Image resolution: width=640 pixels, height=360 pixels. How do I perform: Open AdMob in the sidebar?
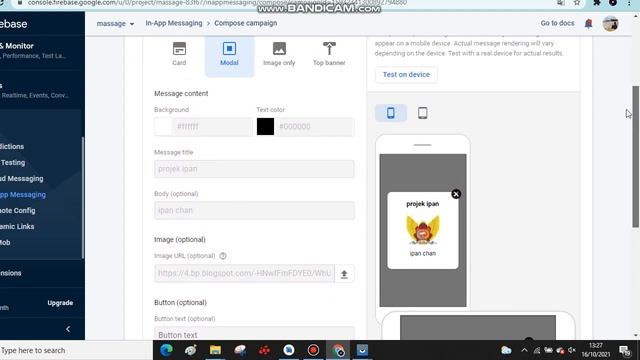tap(5, 242)
